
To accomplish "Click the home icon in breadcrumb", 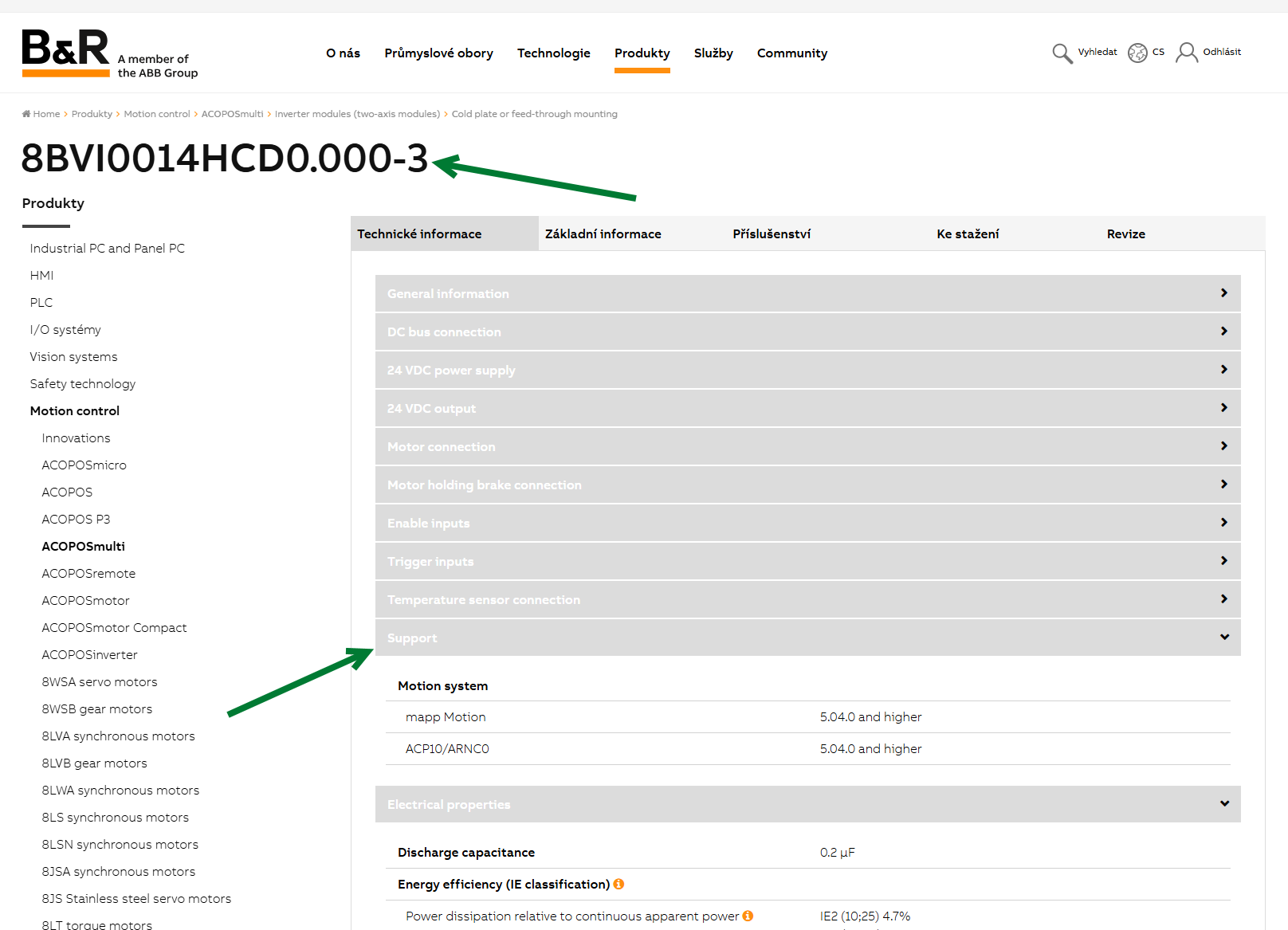I will 26,114.
